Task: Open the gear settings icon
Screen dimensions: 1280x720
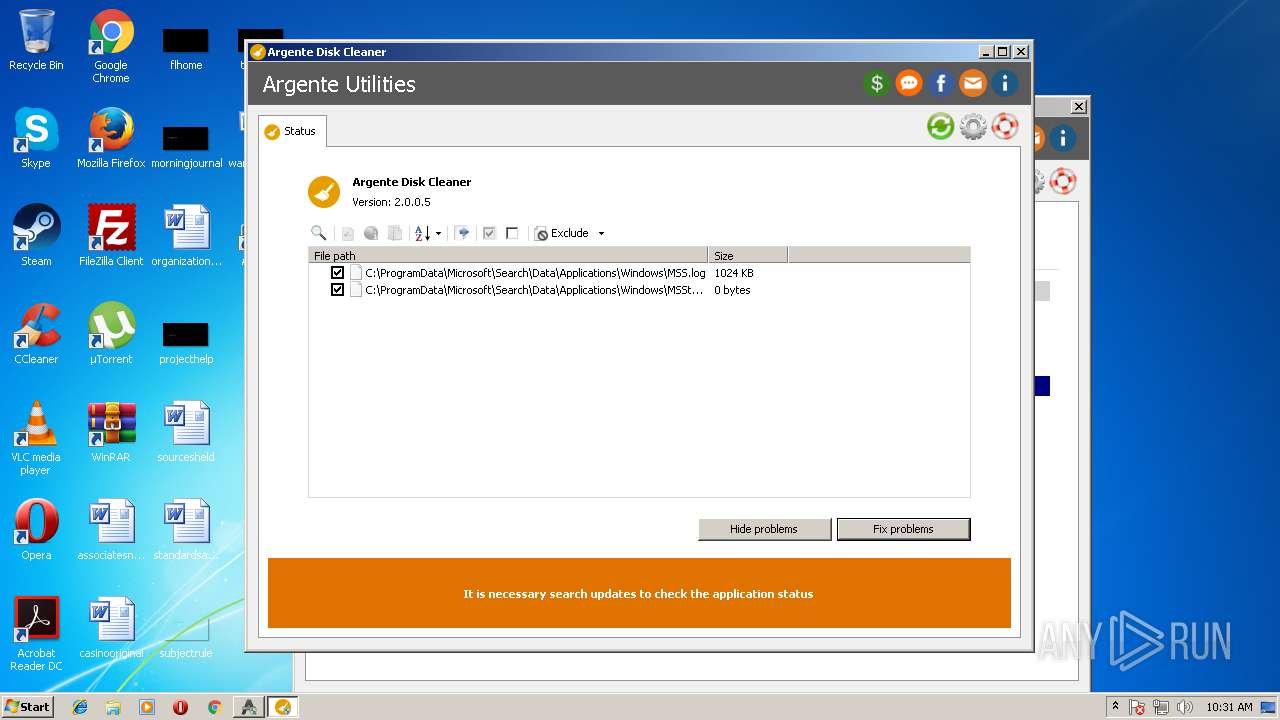Action: (x=973, y=126)
